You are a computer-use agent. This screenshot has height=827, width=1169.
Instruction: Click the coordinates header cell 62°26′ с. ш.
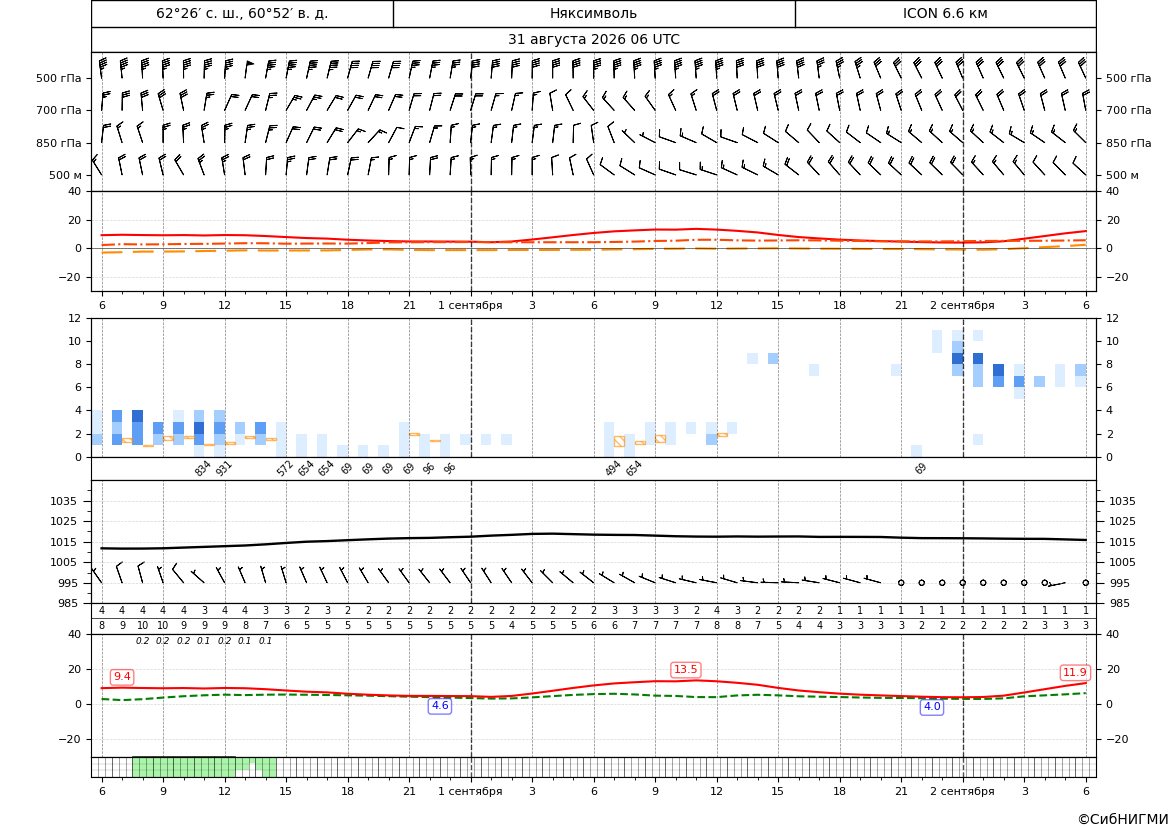[x=242, y=13]
